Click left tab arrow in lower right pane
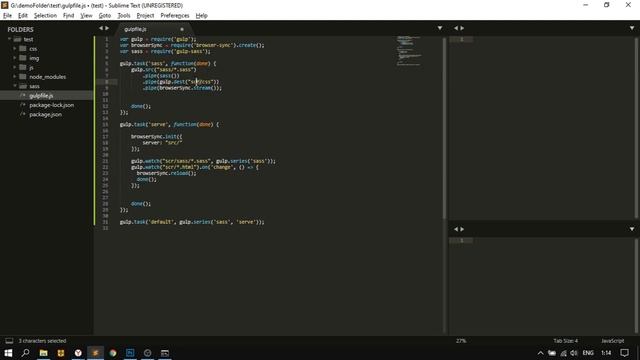This screenshot has width=640, height=360. [x=456, y=229]
